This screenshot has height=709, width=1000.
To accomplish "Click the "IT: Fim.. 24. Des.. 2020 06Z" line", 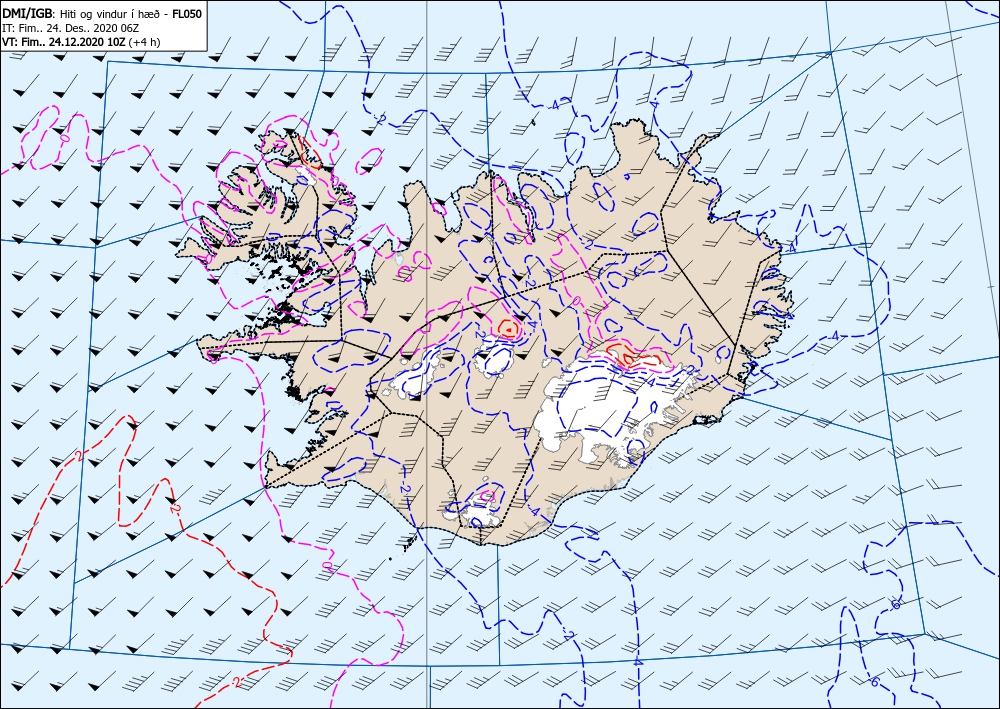I will (70, 28).
